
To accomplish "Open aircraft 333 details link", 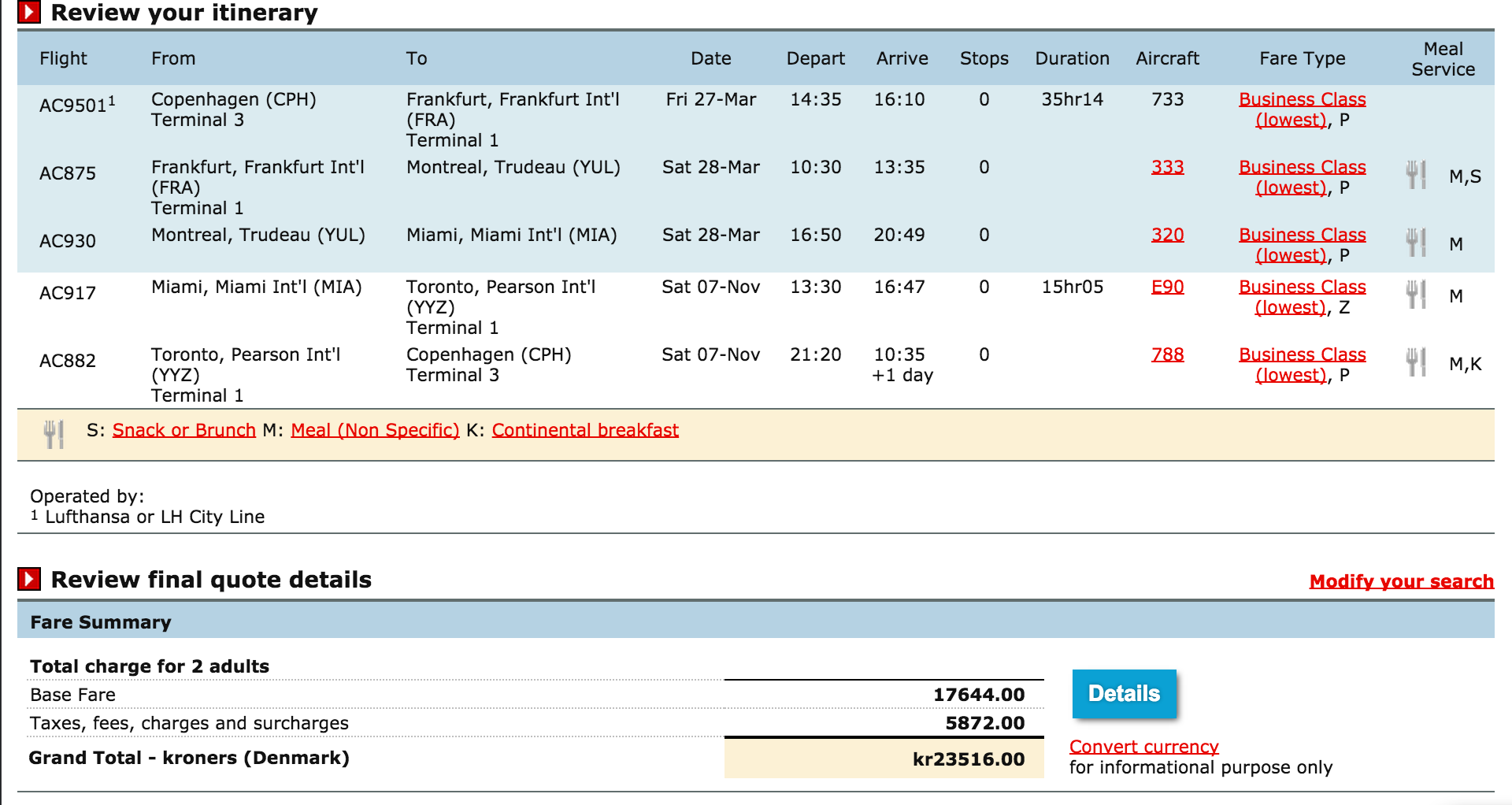I will click(1167, 167).
